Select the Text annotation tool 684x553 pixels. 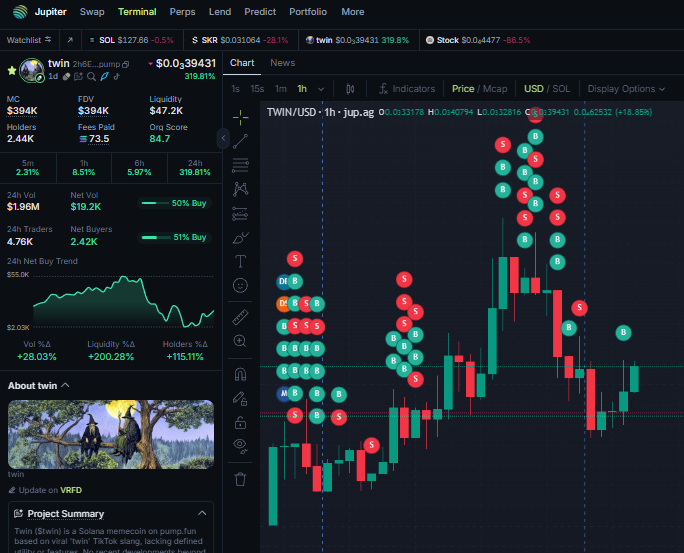[x=240, y=261]
